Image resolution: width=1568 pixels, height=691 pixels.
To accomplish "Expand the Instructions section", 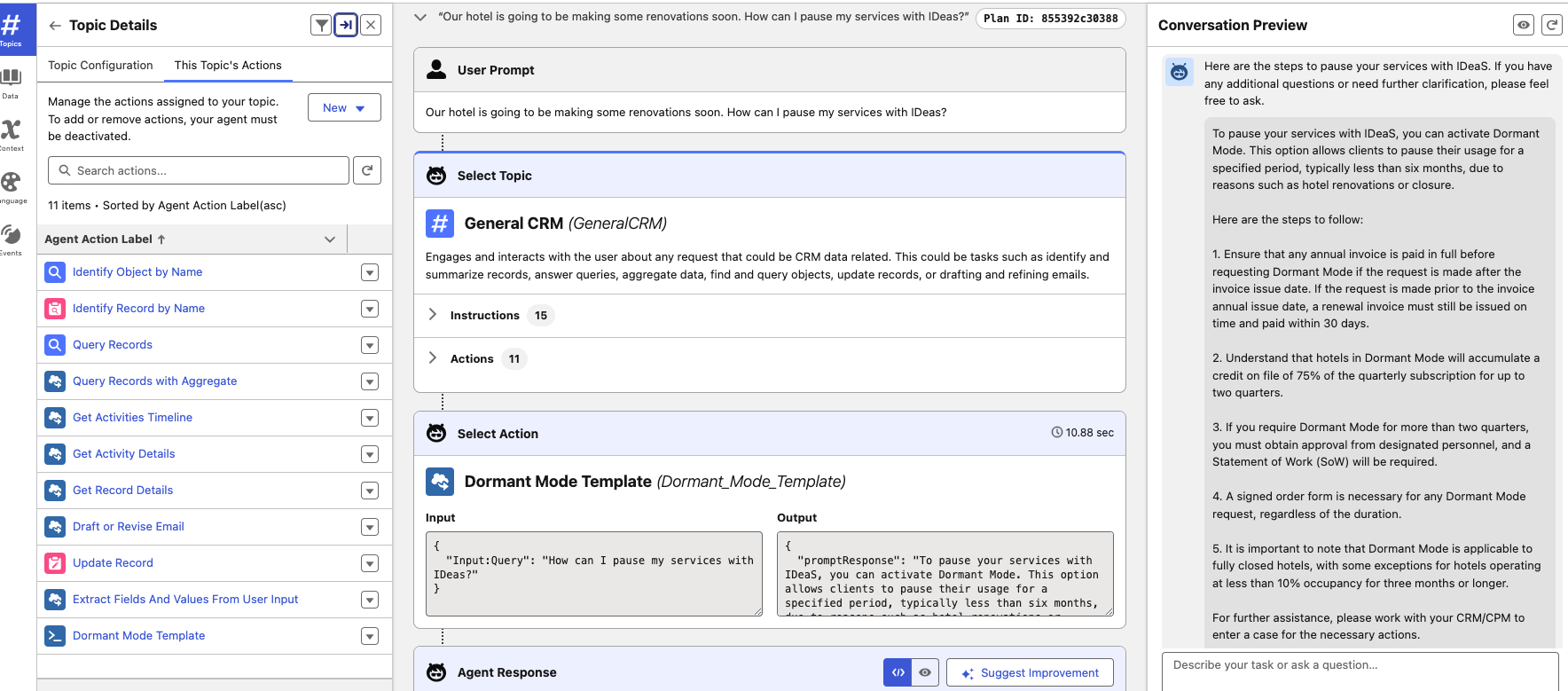I will [x=433, y=315].
